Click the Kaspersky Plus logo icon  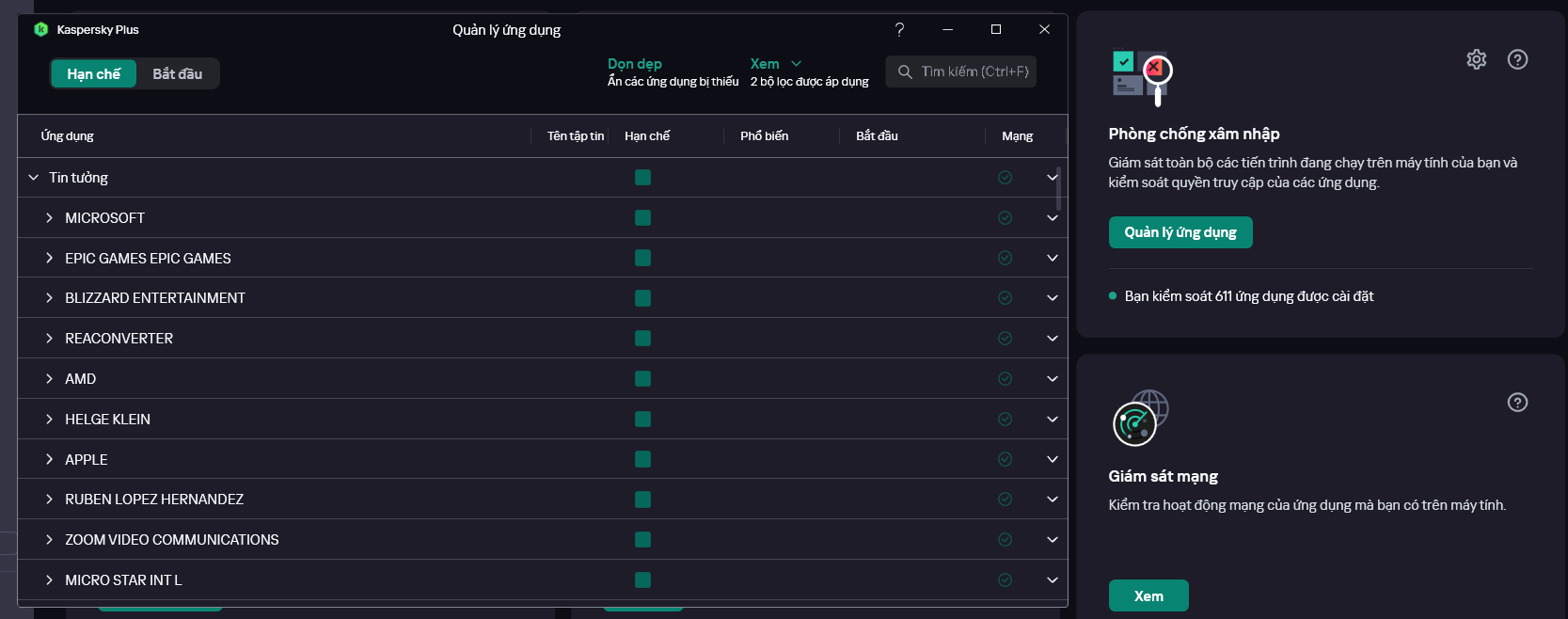pos(40,29)
